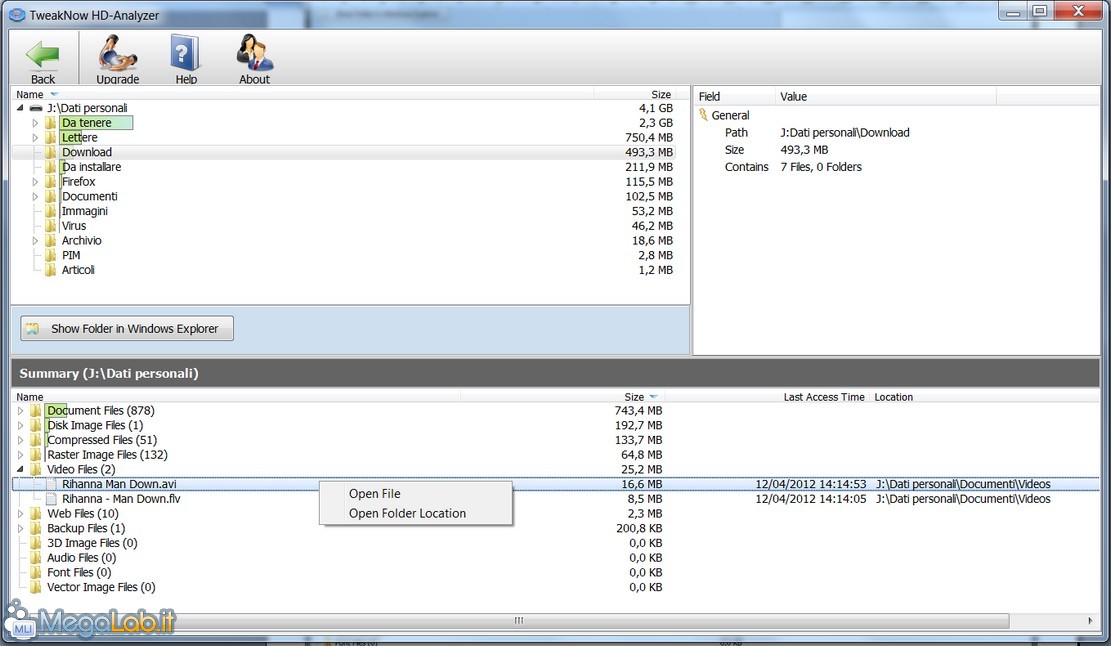Click the Value column header

tap(886, 96)
